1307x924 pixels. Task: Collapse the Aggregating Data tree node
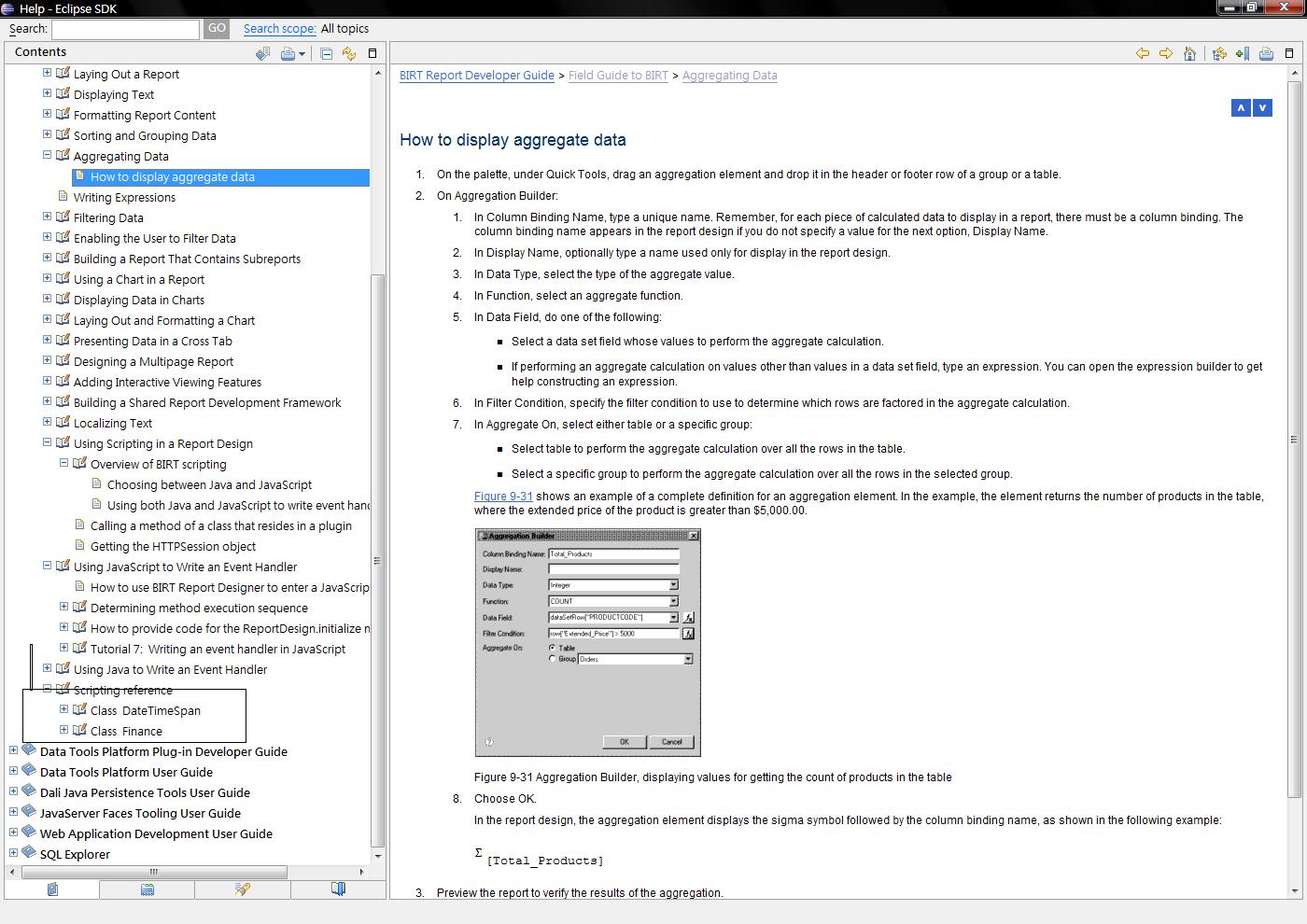click(x=48, y=156)
